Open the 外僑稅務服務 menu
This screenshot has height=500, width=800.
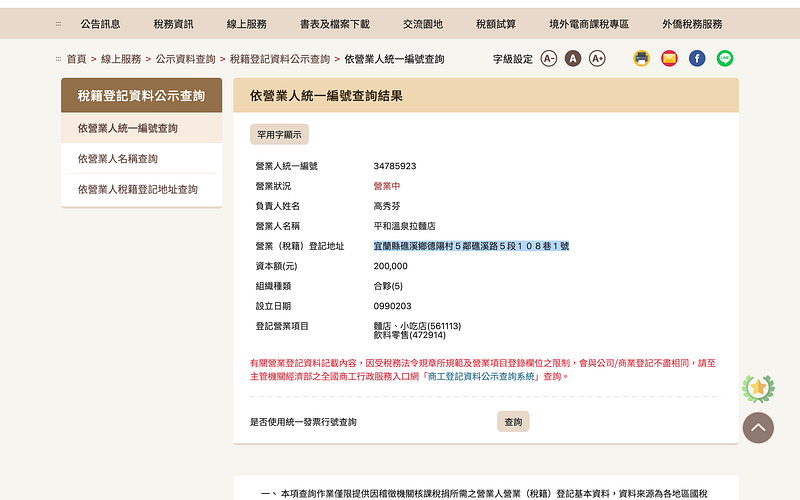click(x=692, y=24)
